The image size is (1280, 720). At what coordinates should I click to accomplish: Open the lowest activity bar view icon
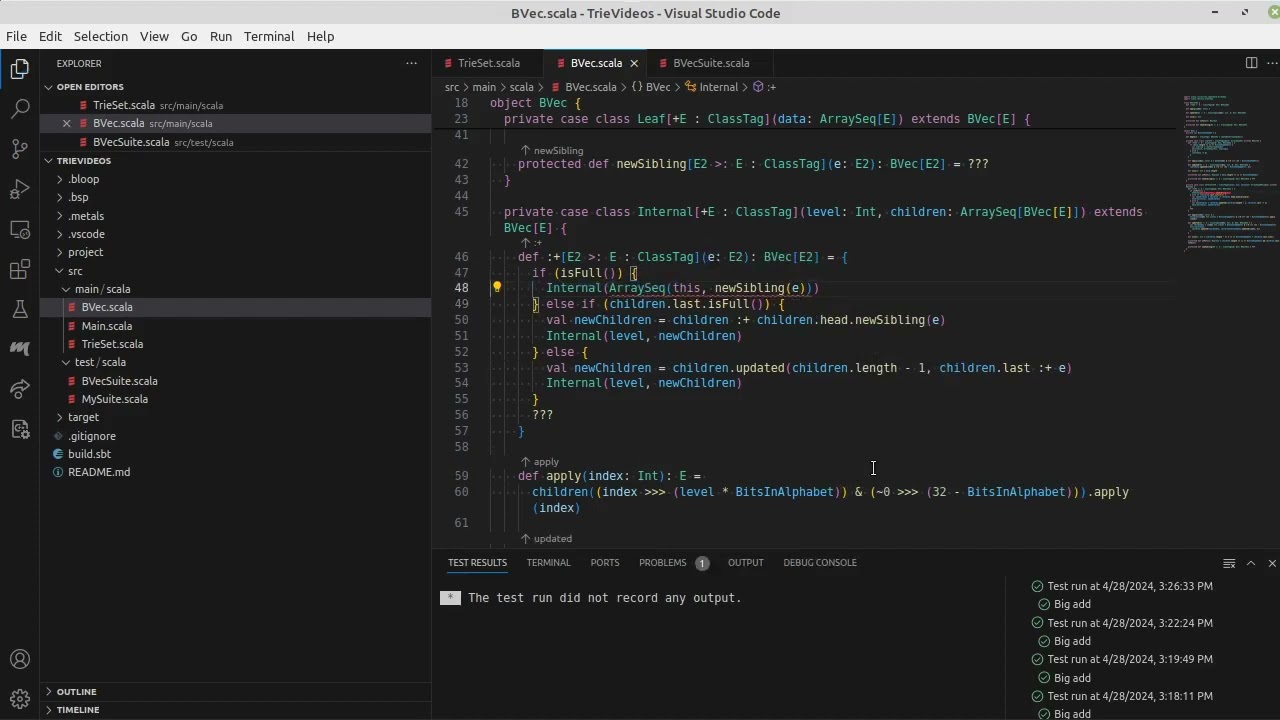point(20,429)
